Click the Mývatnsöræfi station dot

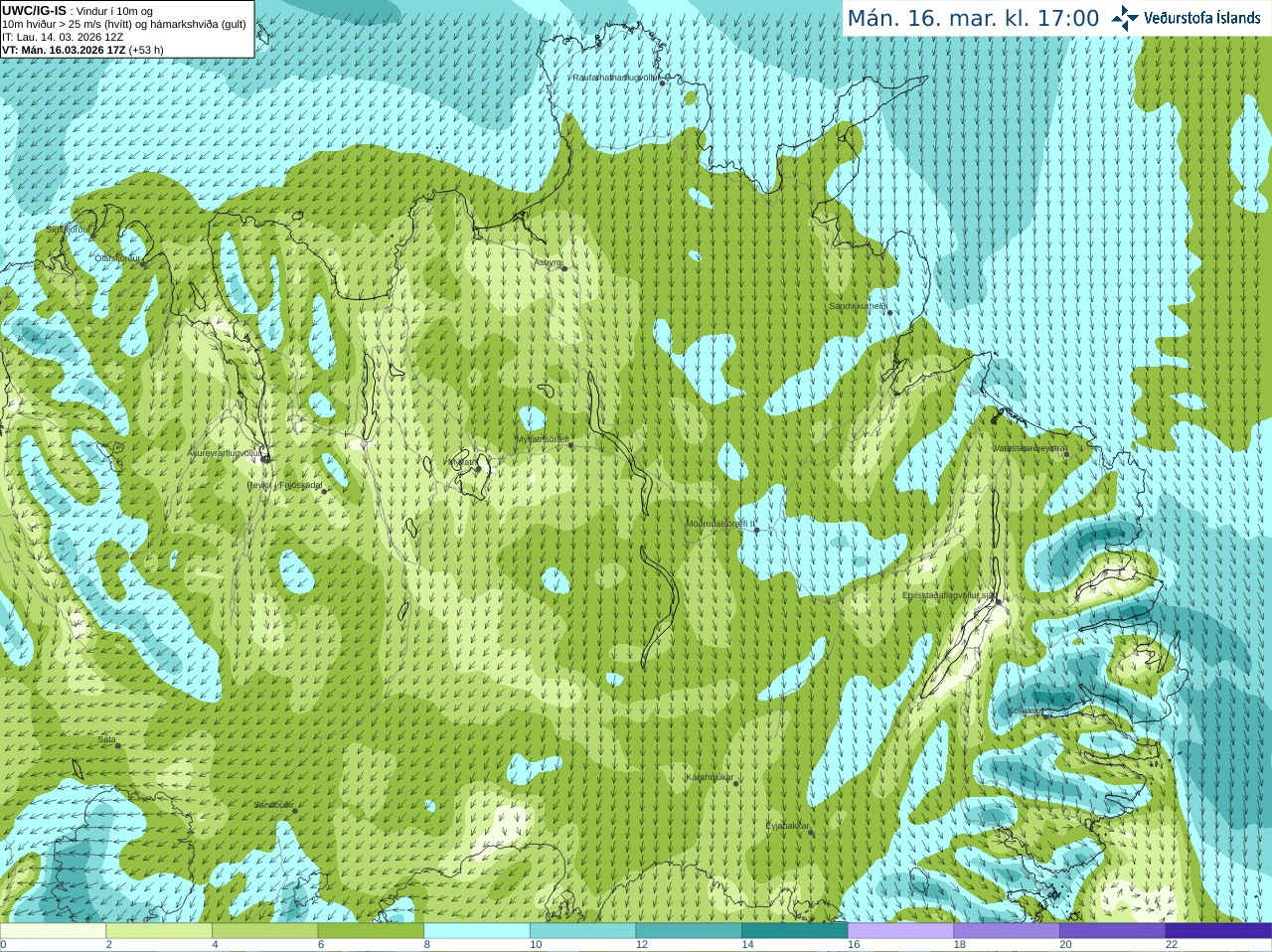[x=570, y=445]
